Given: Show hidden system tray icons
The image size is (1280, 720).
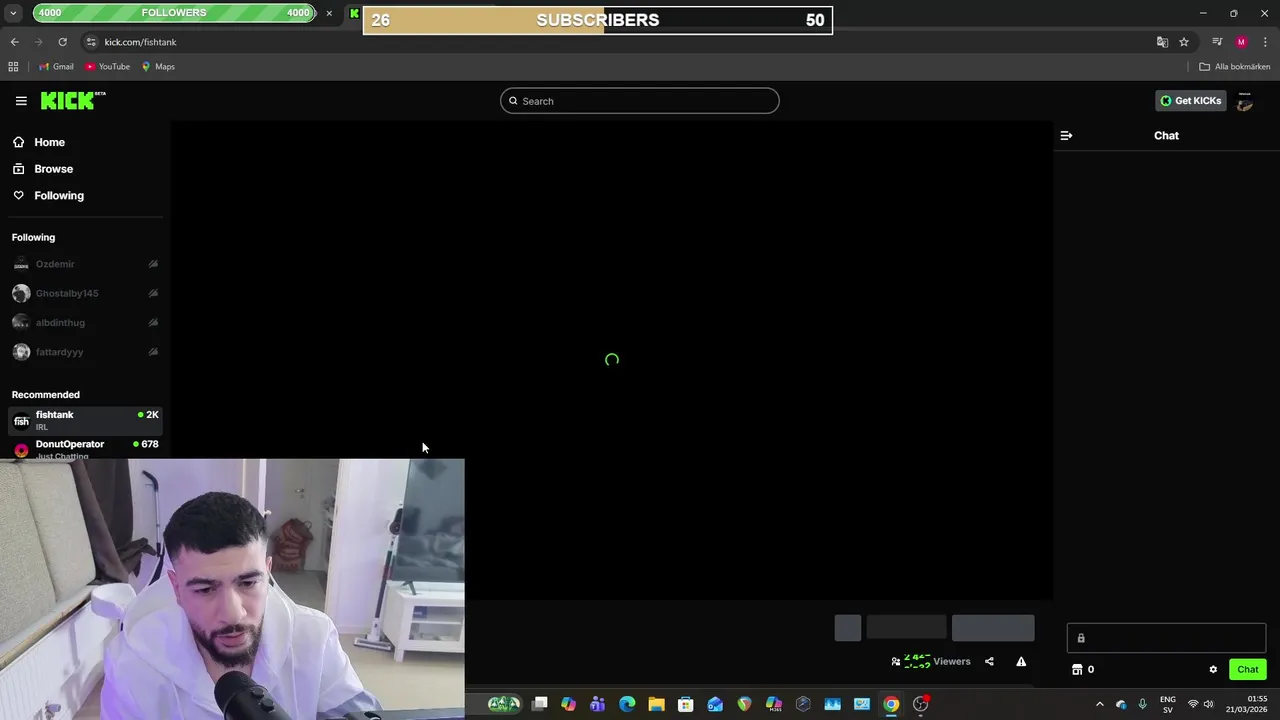Looking at the screenshot, I should click(1099, 704).
